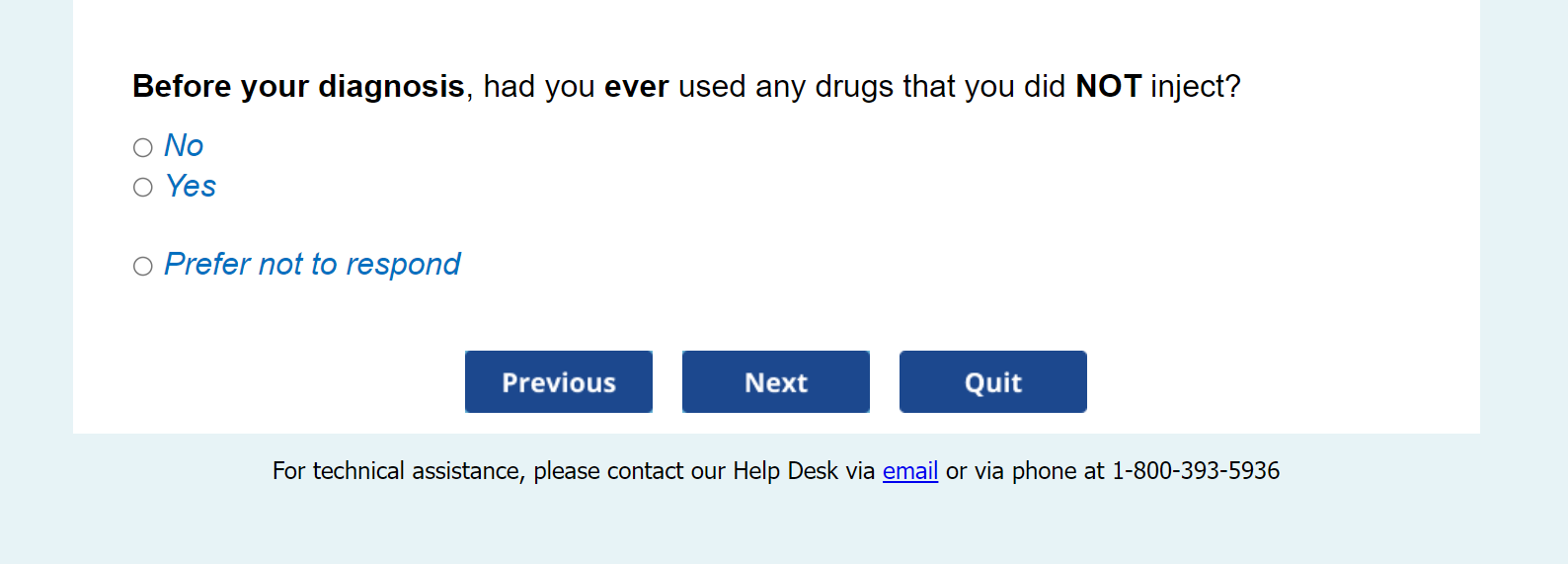Click the words "or via phone at" in footer

pyautogui.click(x=1025, y=471)
